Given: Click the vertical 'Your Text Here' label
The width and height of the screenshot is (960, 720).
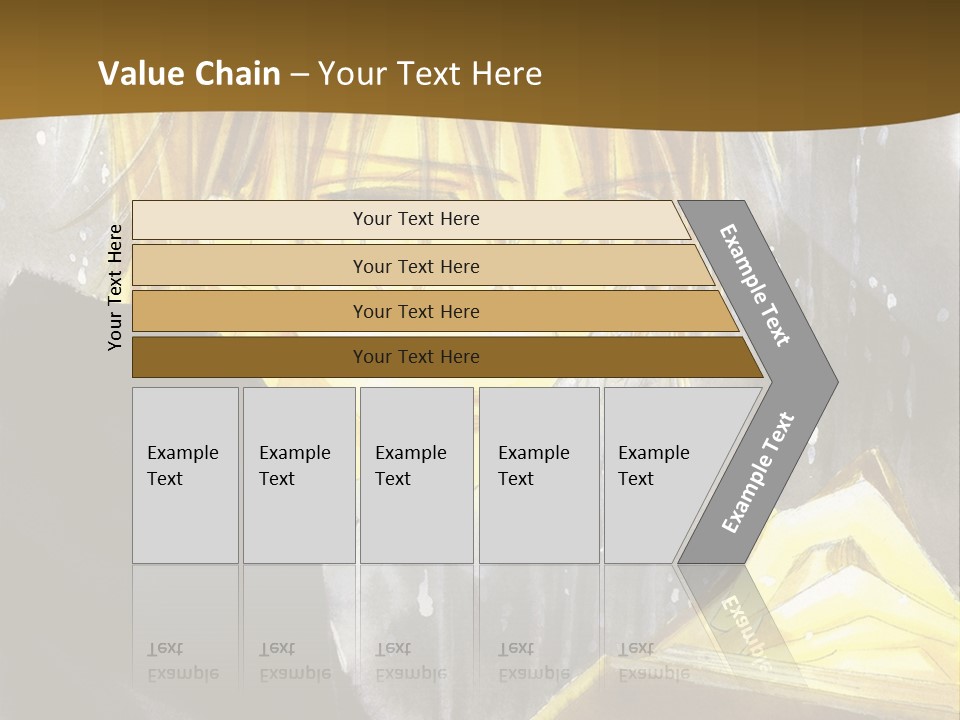Looking at the screenshot, I should tap(115, 288).
